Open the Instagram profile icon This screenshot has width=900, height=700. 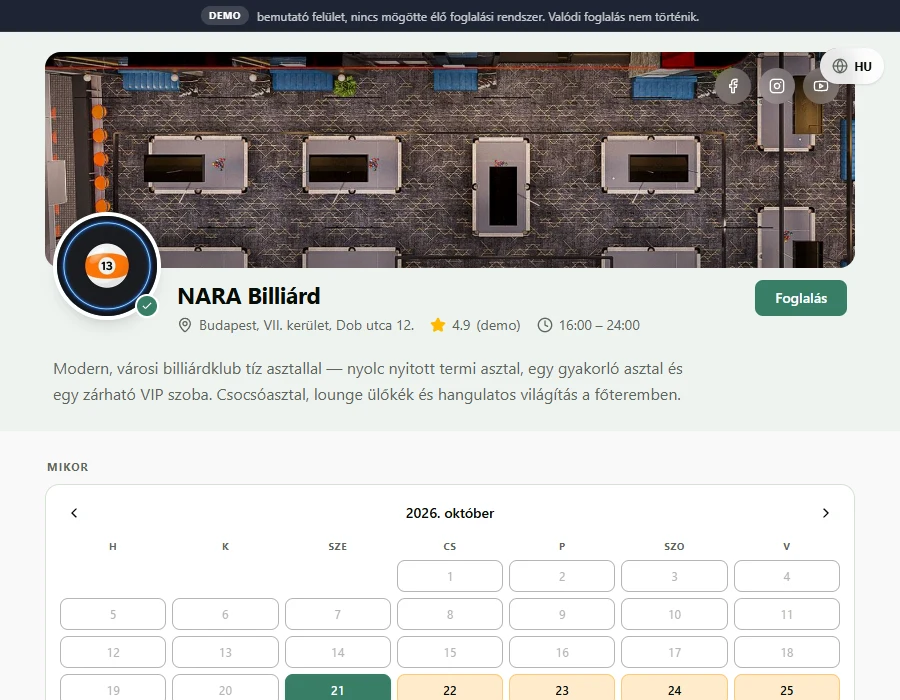coord(777,86)
